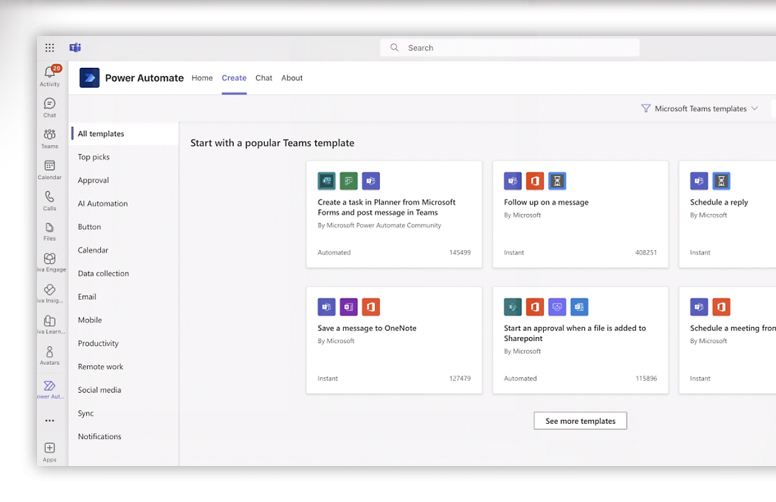Open the Activity bell icon
The width and height of the screenshot is (776, 502).
tap(49, 74)
